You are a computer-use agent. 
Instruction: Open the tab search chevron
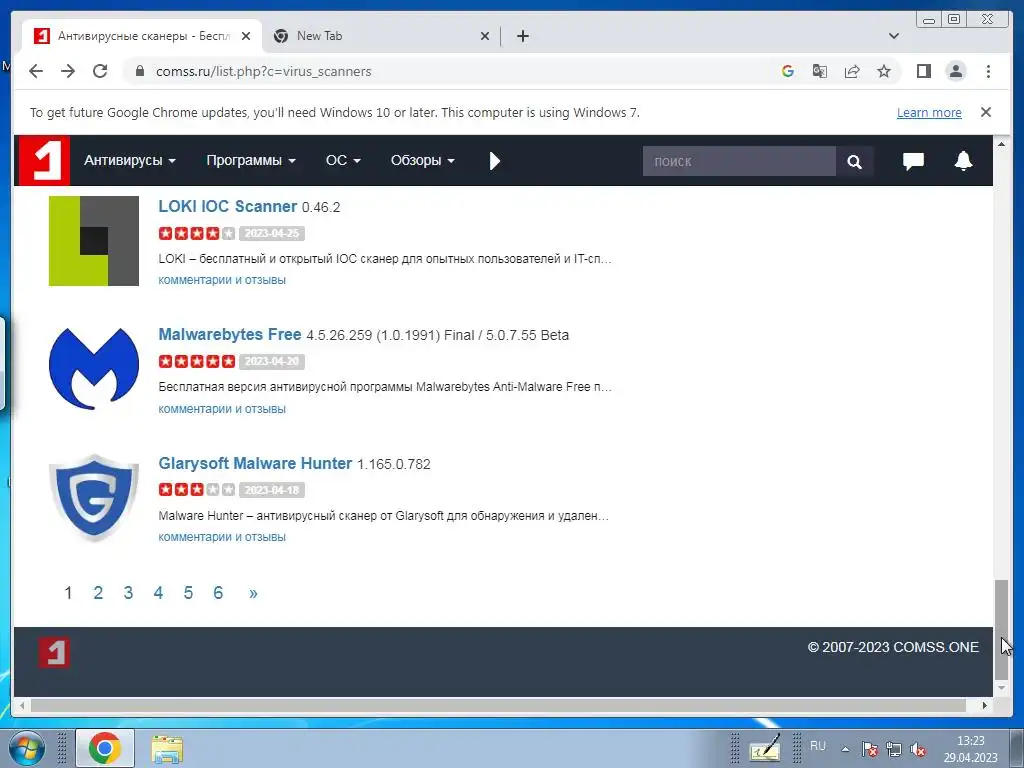pos(894,36)
